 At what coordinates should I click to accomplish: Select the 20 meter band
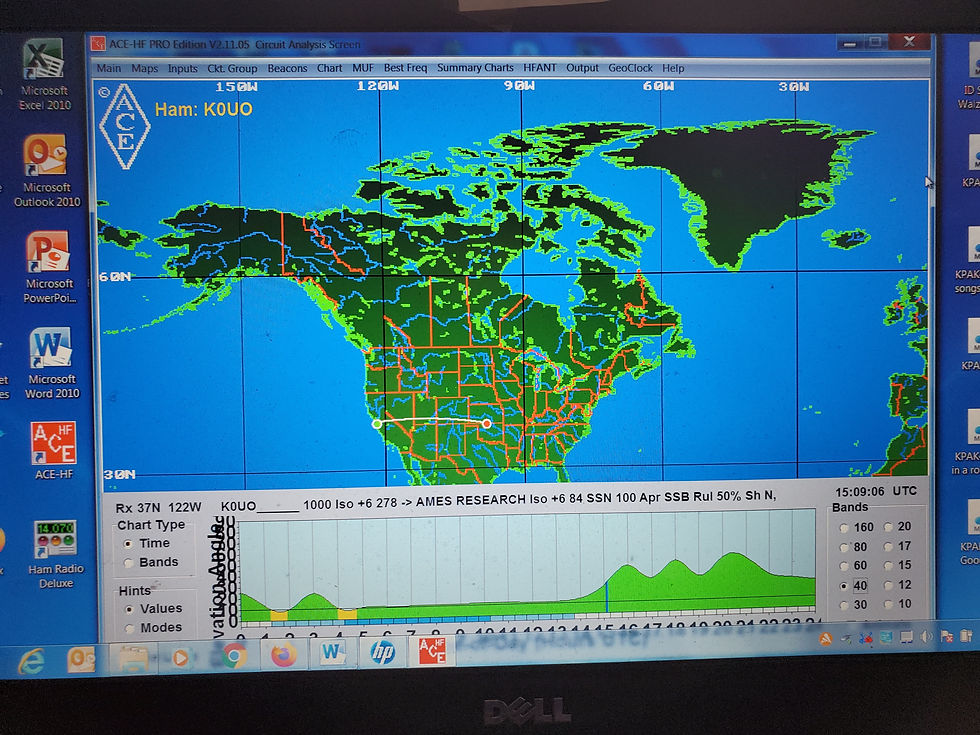point(888,527)
